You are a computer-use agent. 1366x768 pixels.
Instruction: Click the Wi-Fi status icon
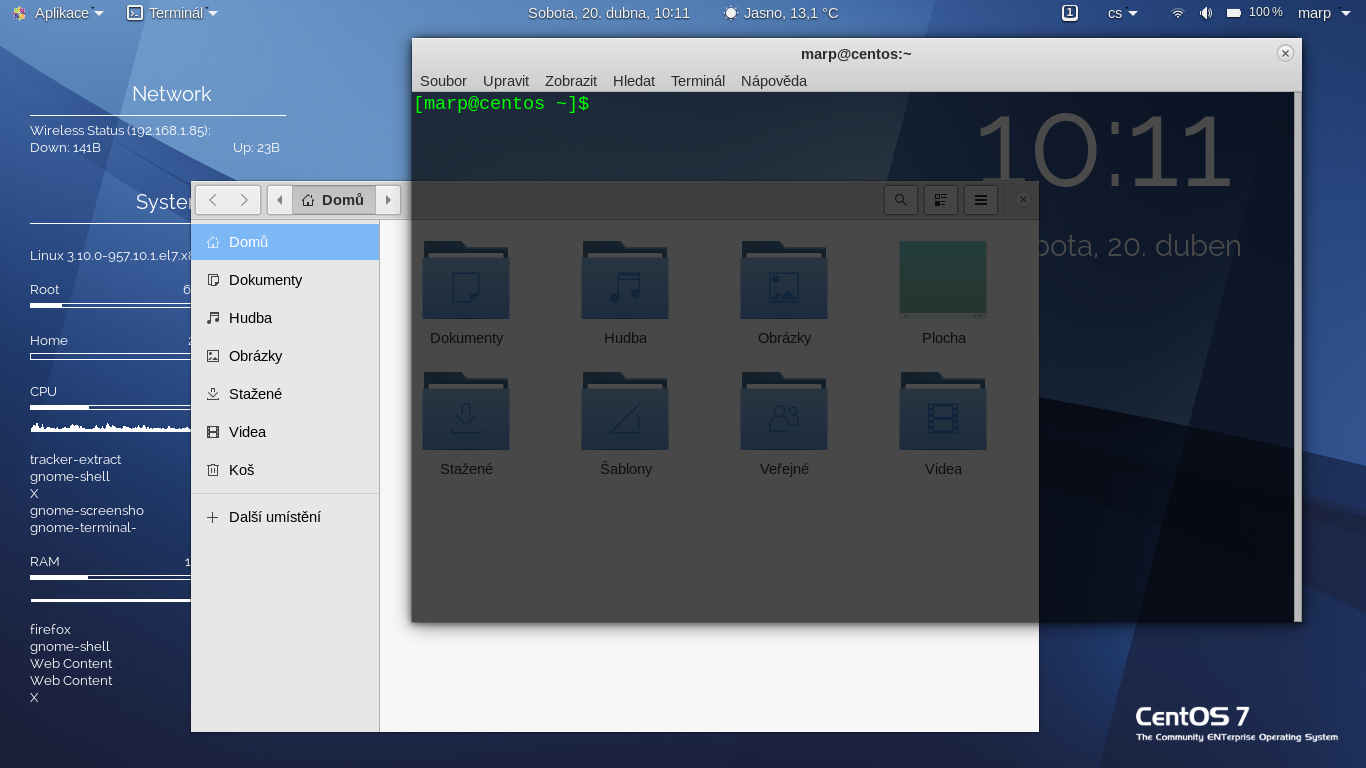tap(1176, 13)
